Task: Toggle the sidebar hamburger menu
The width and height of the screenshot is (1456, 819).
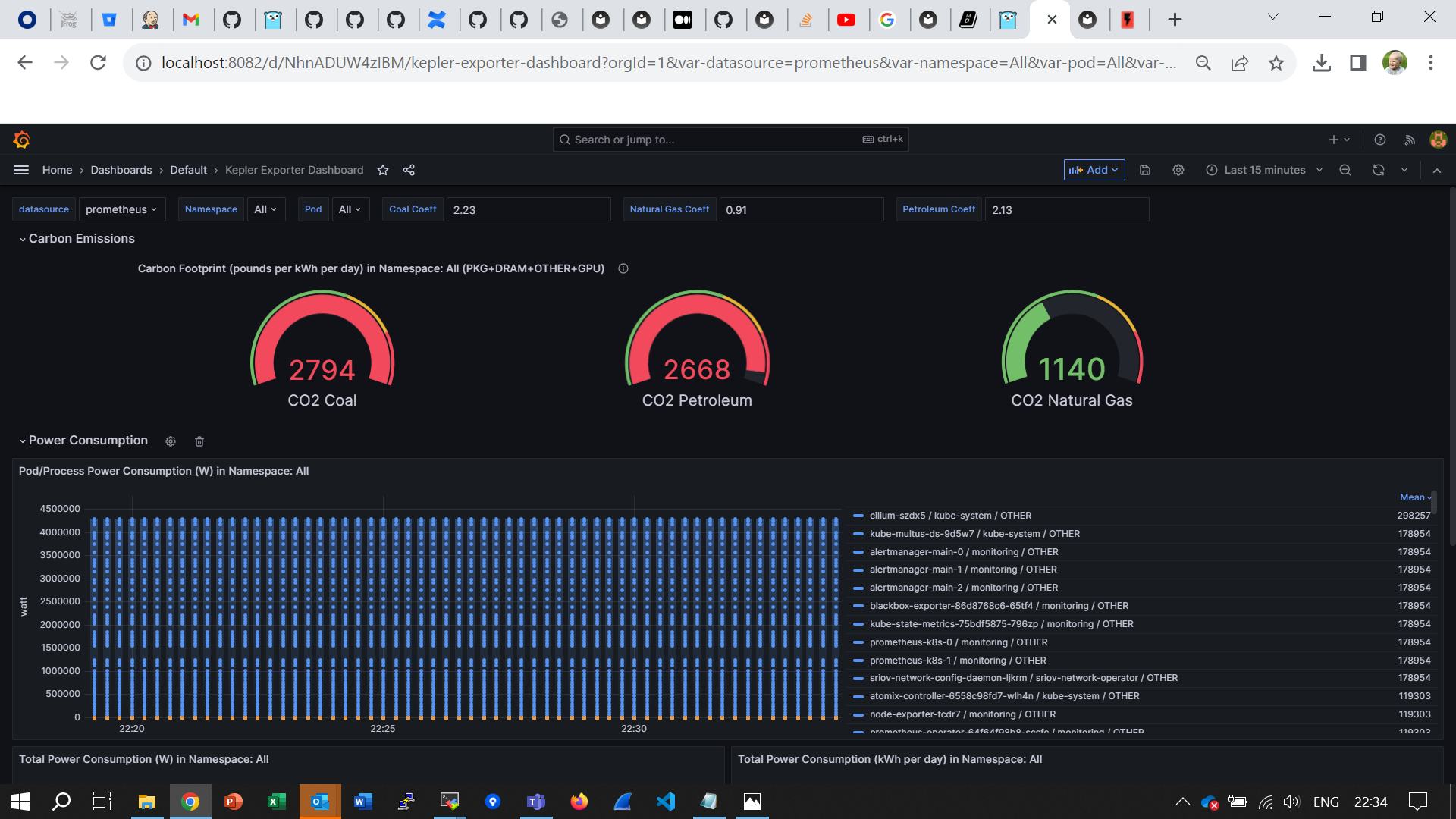Action: (21, 170)
